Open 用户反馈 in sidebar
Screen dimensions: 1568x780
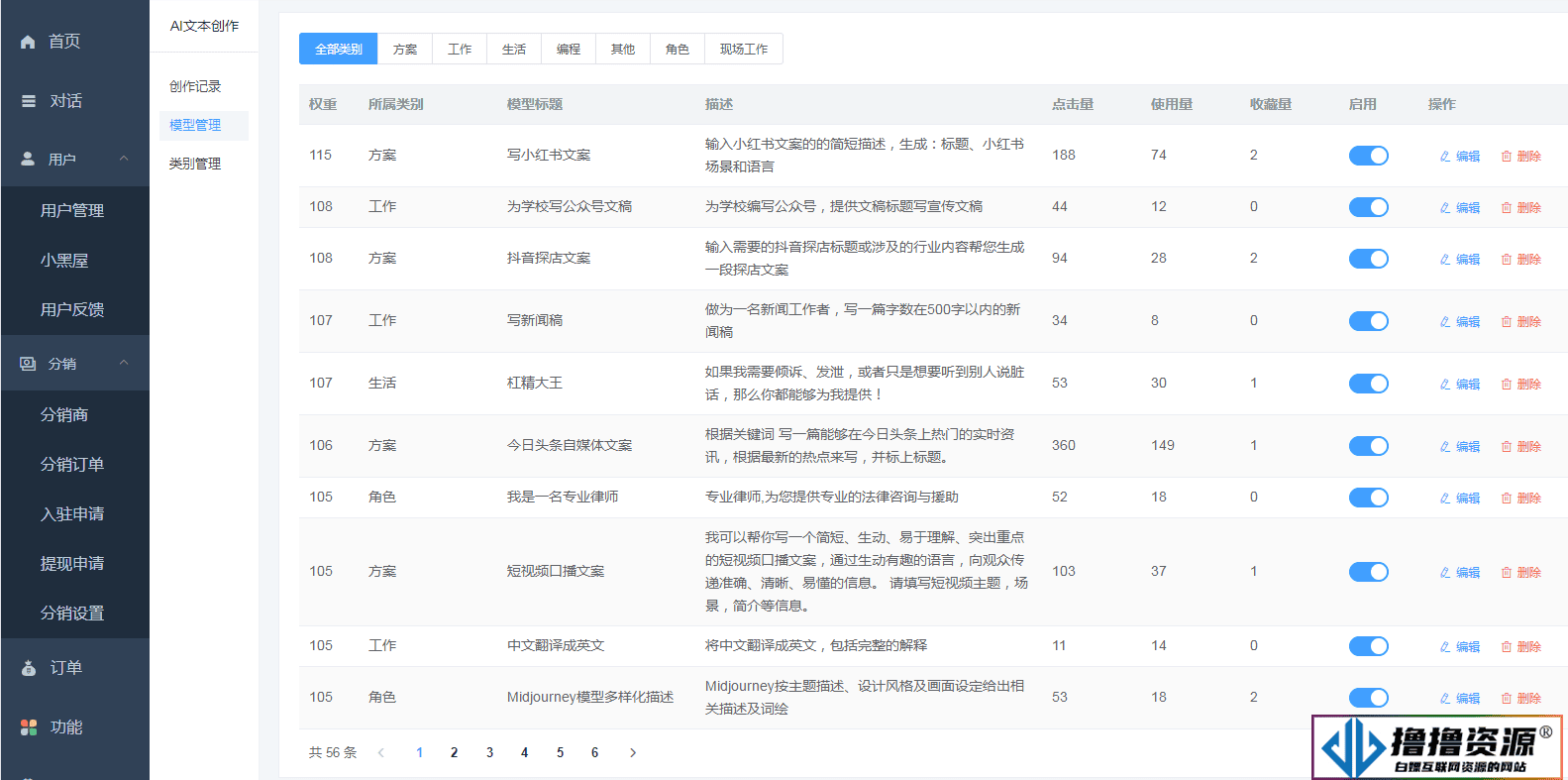pos(74,309)
